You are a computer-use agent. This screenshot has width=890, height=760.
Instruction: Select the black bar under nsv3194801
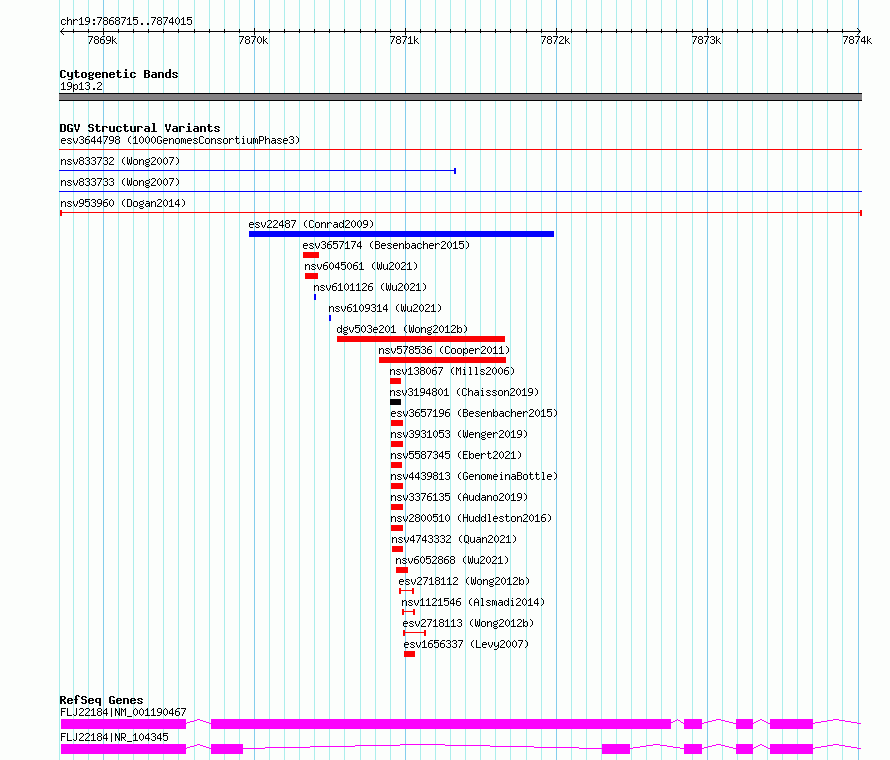pos(396,402)
